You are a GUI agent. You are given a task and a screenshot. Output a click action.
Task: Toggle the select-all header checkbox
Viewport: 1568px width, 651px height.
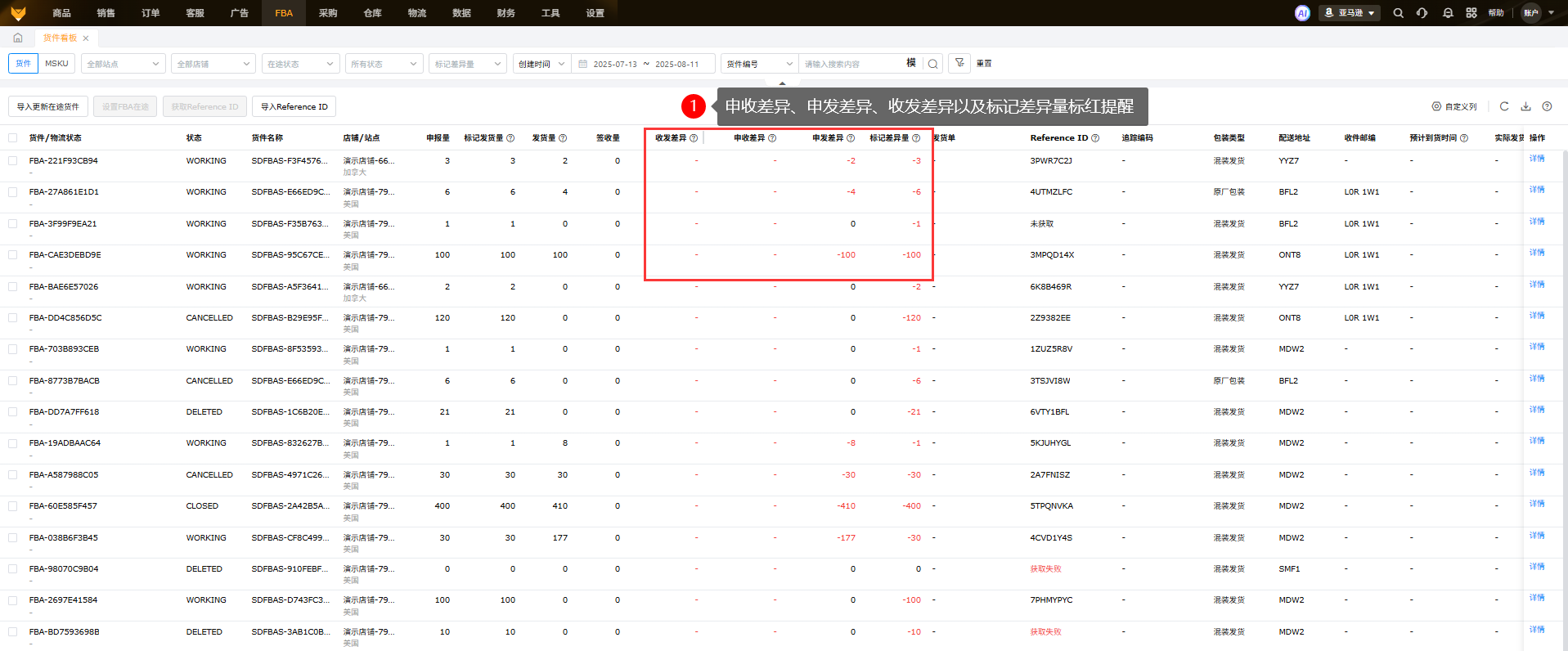[13, 138]
